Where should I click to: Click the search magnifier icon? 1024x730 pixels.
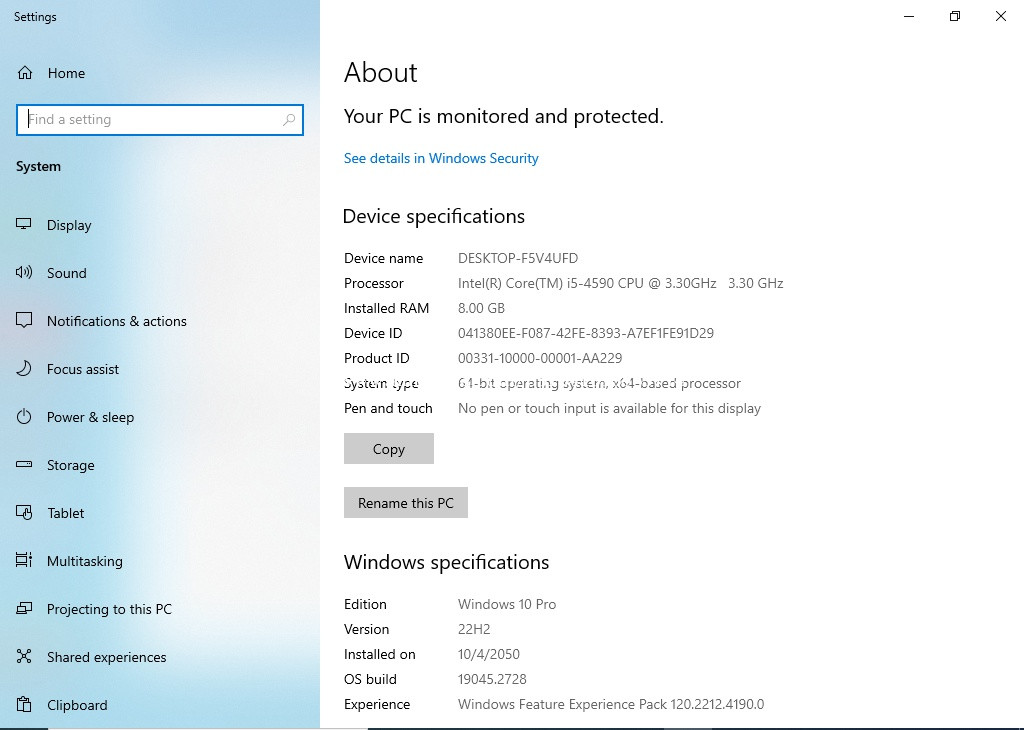(x=289, y=120)
